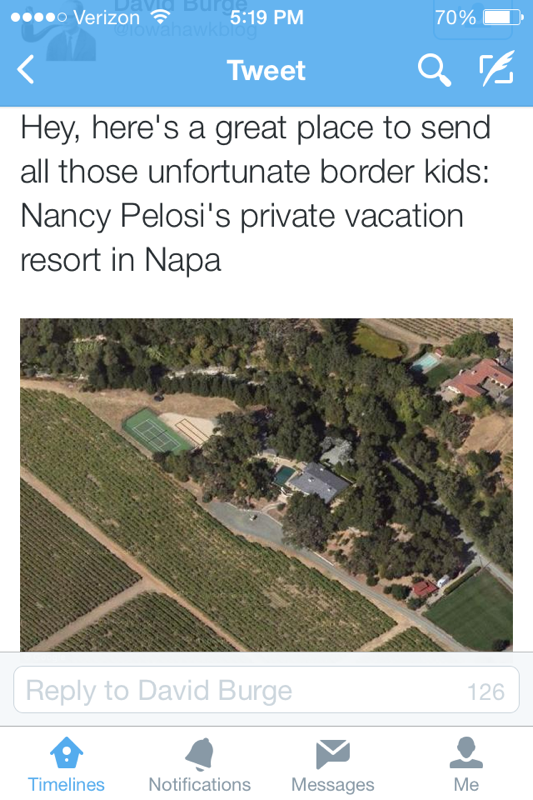
Task: Tap the 5:19 PM clock
Action: tap(266, 17)
